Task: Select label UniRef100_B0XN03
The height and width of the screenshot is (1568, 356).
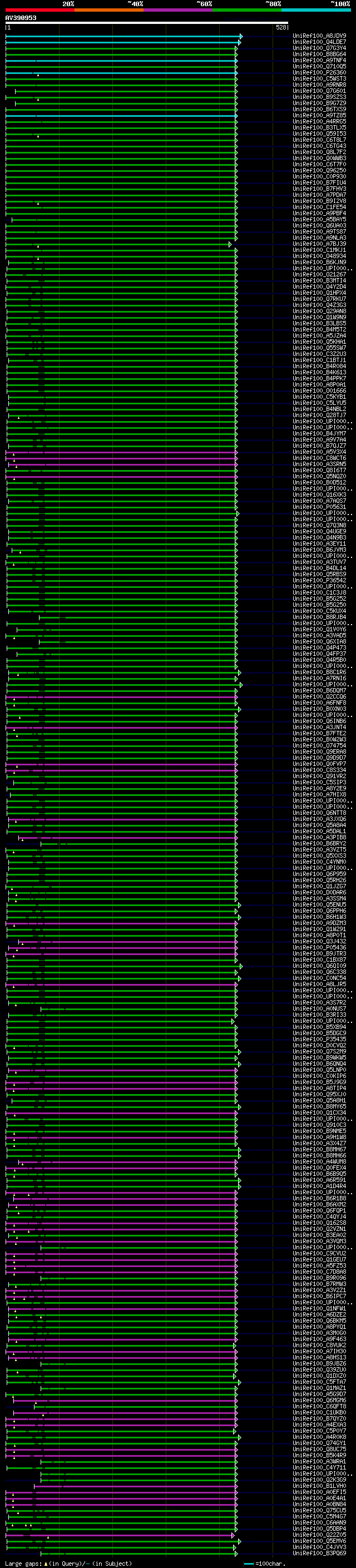Action: (x=319, y=709)
